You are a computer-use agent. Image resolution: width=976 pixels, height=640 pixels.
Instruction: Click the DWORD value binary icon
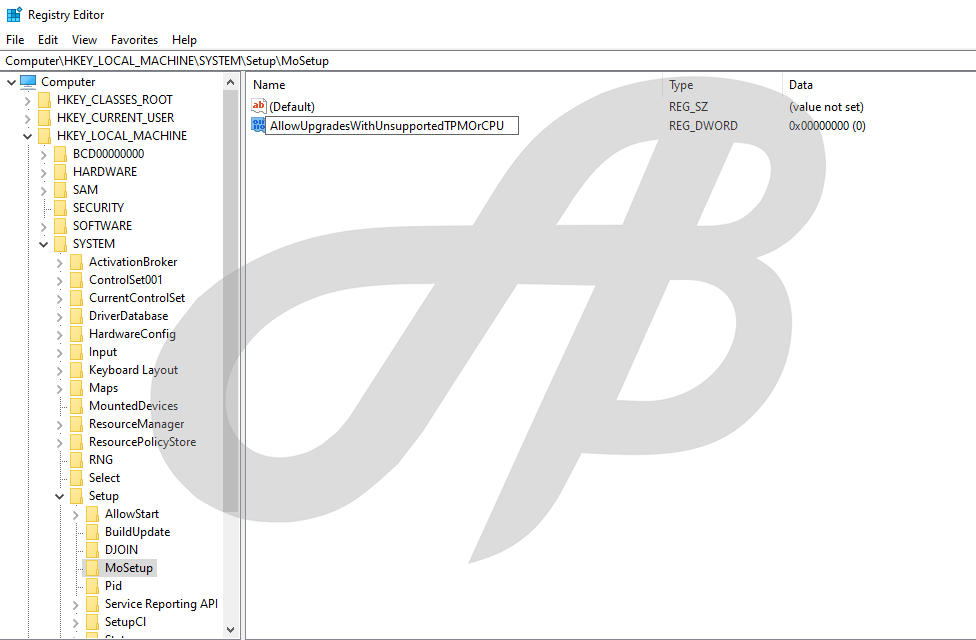[258, 125]
